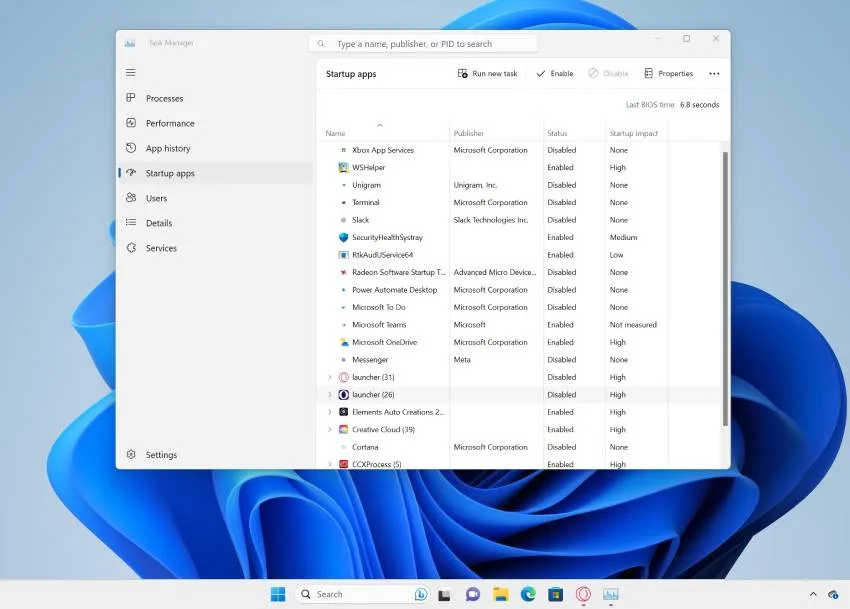Viewport: 850px width, 609px height.
Task: Click the App history clock icon
Action: pos(131,148)
